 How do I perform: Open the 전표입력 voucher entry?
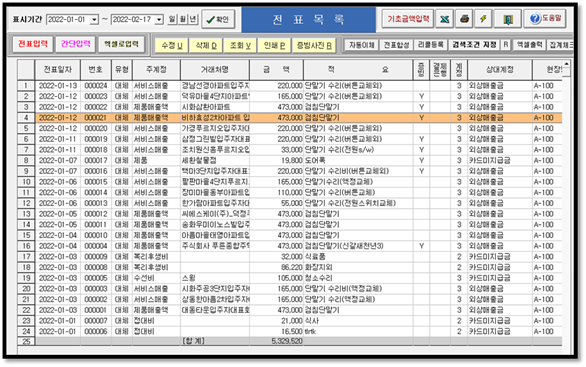(33, 44)
